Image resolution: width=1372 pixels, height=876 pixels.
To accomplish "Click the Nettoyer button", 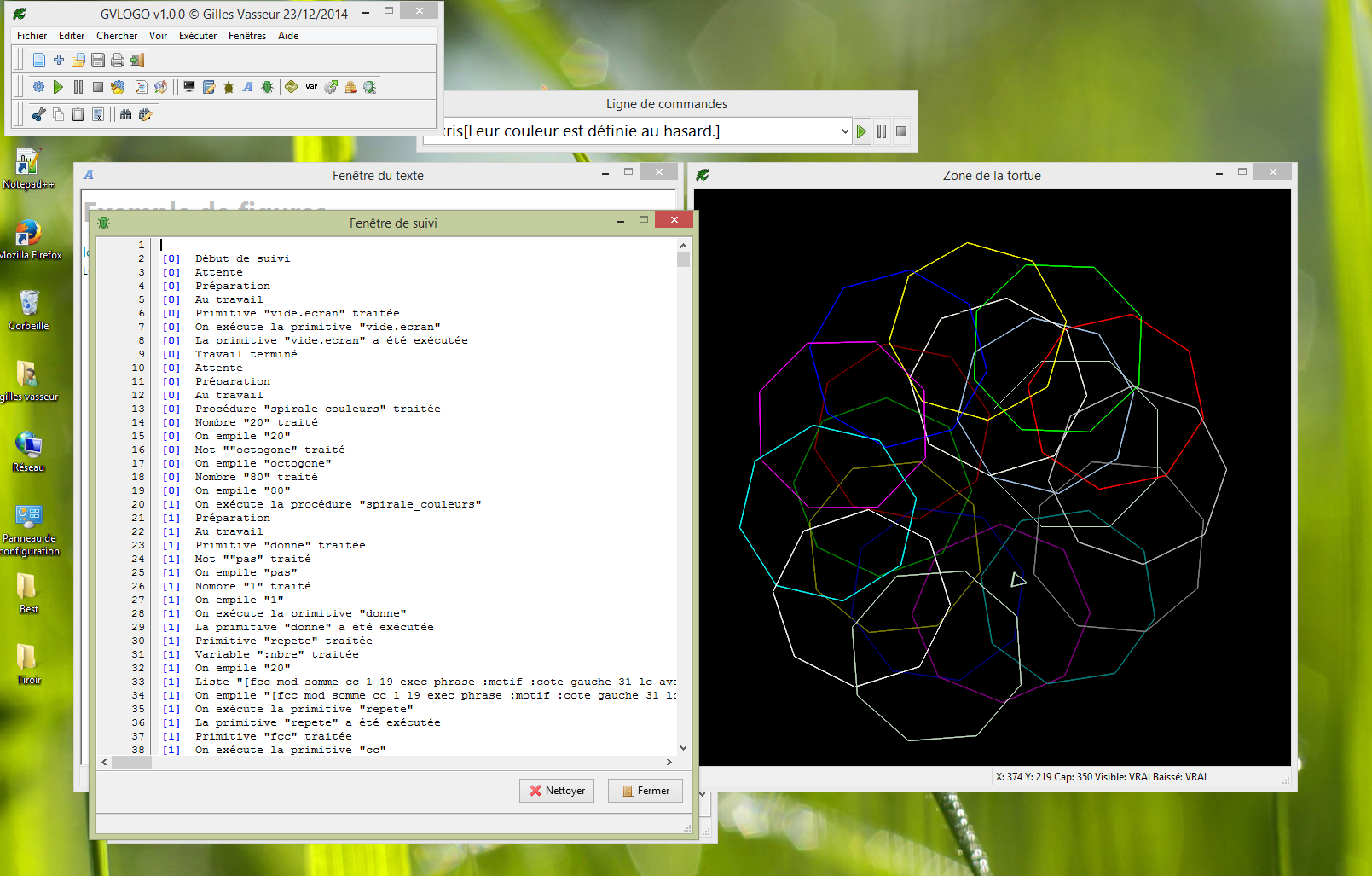I will (557, 791).
